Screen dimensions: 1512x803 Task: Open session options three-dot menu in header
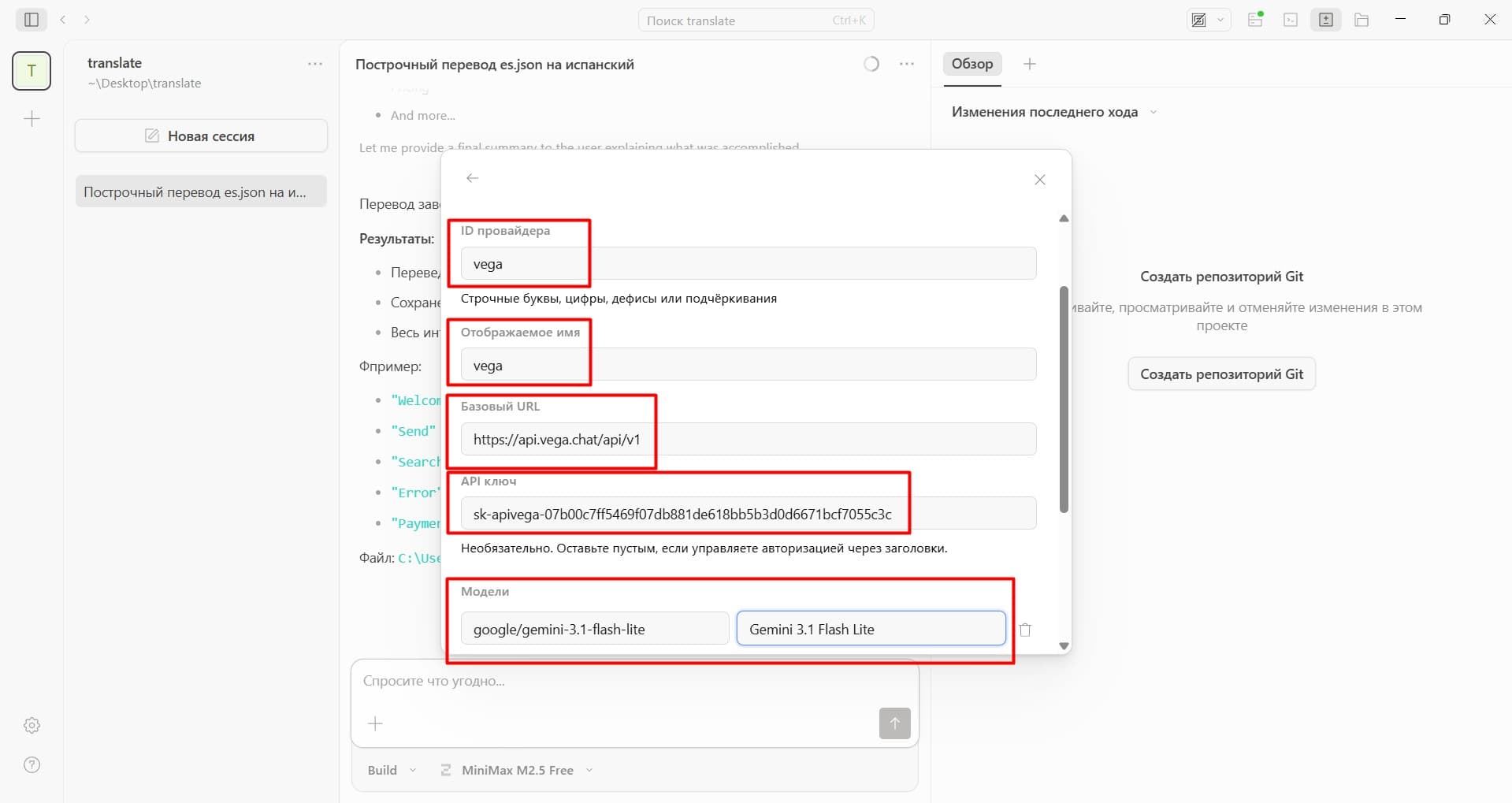[907, 64]
